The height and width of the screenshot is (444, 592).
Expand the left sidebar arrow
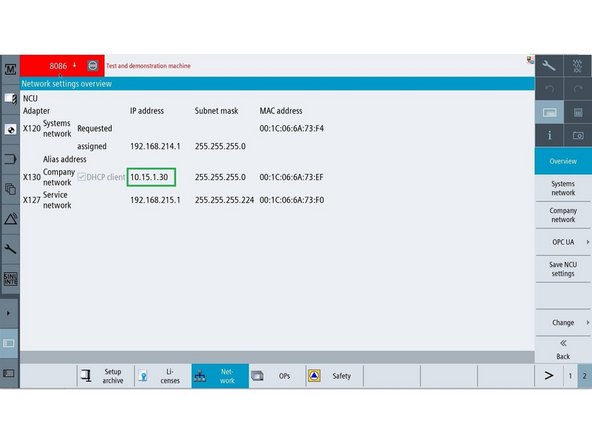click(x=9, y=313)
